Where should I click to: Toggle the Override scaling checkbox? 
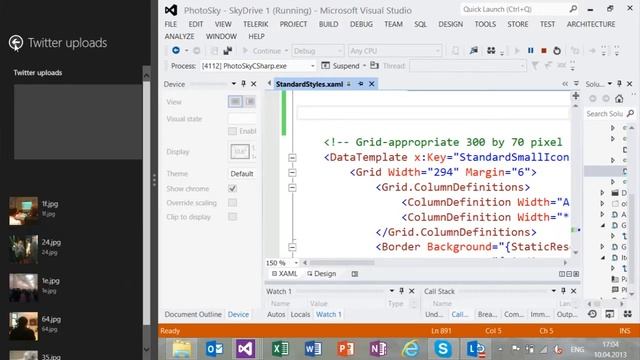pyautogui.click(x=232, y=202)
